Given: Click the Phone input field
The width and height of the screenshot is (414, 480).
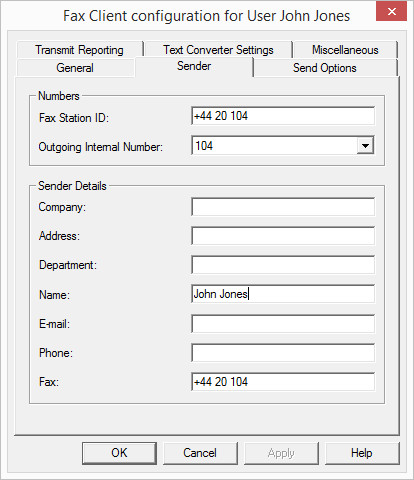Looking at the screenshot, I should 283,353.
